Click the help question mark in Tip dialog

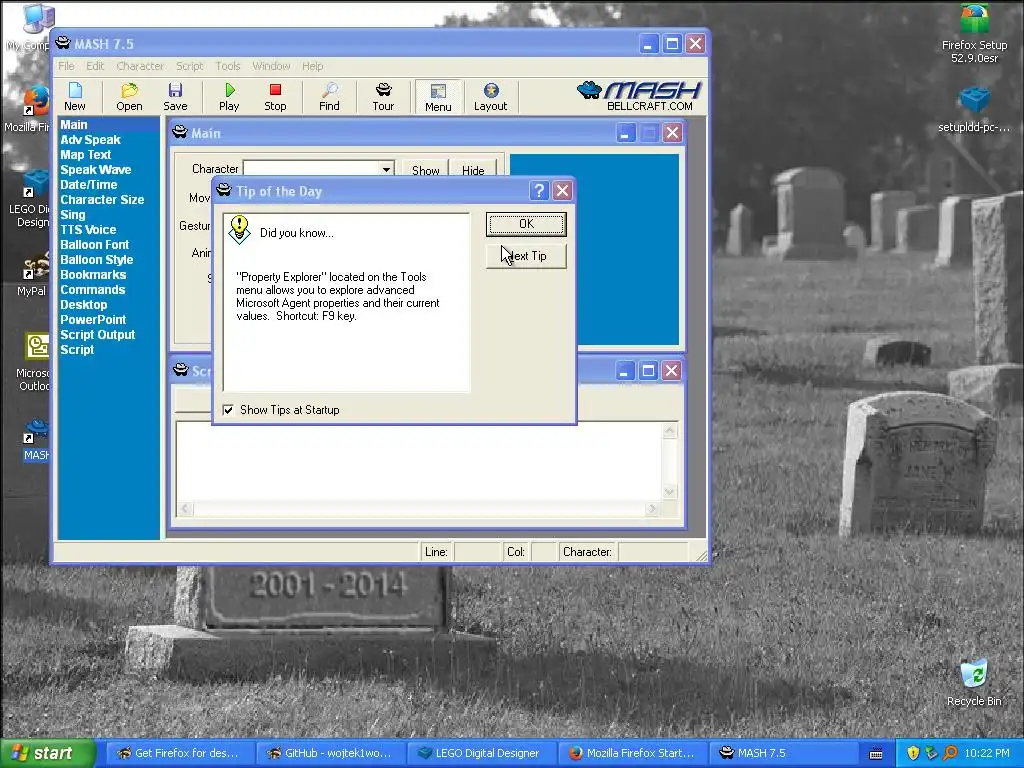coord(539,191)
